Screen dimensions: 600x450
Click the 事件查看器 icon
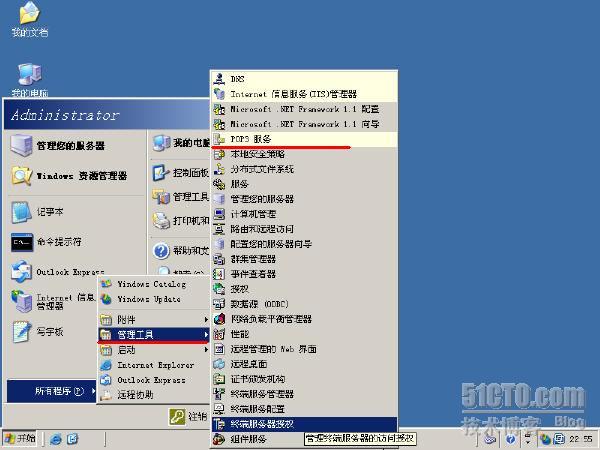[x=219, y=274]
